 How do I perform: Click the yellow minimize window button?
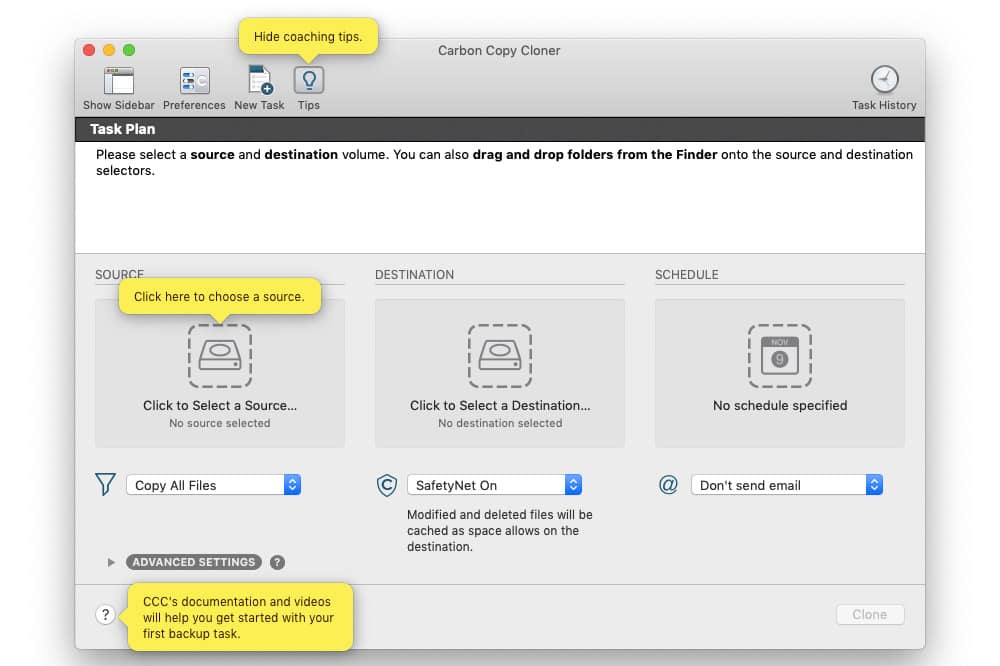point(109,50)
